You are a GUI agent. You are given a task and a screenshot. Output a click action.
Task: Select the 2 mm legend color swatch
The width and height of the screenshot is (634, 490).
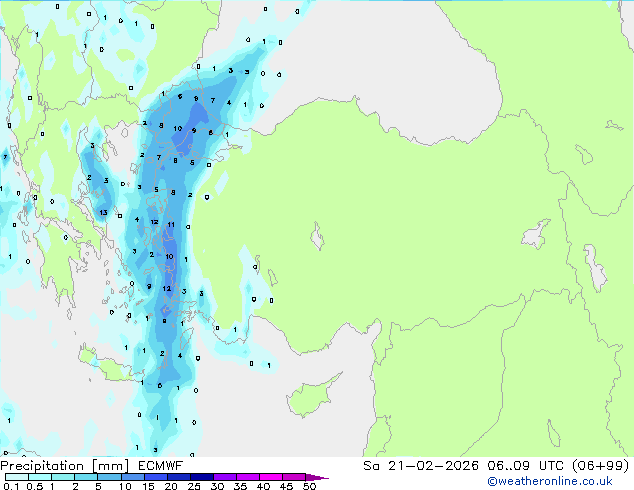[86, 477]
